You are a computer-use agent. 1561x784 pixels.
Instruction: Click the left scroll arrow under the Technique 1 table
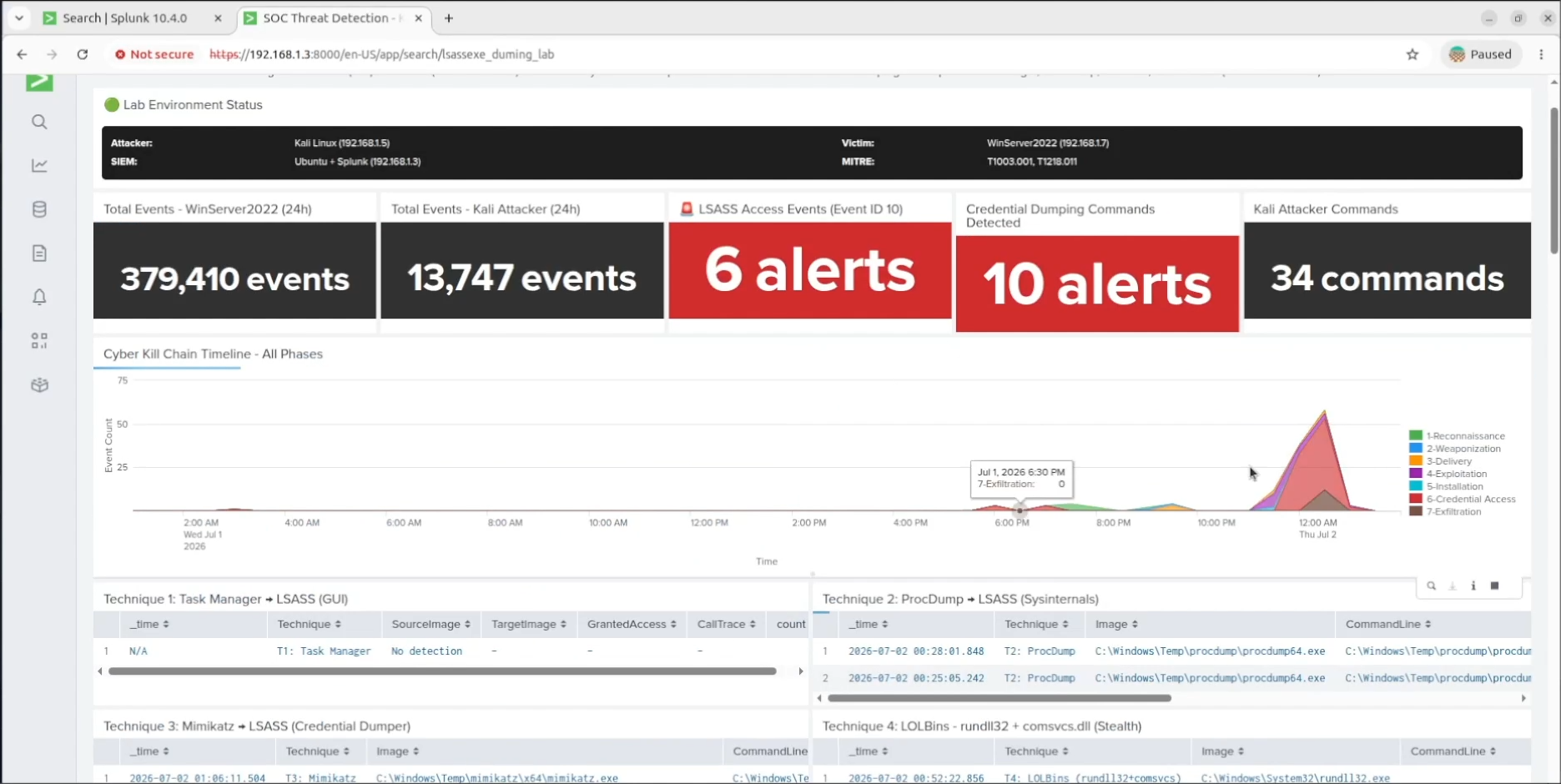point(100,671)
